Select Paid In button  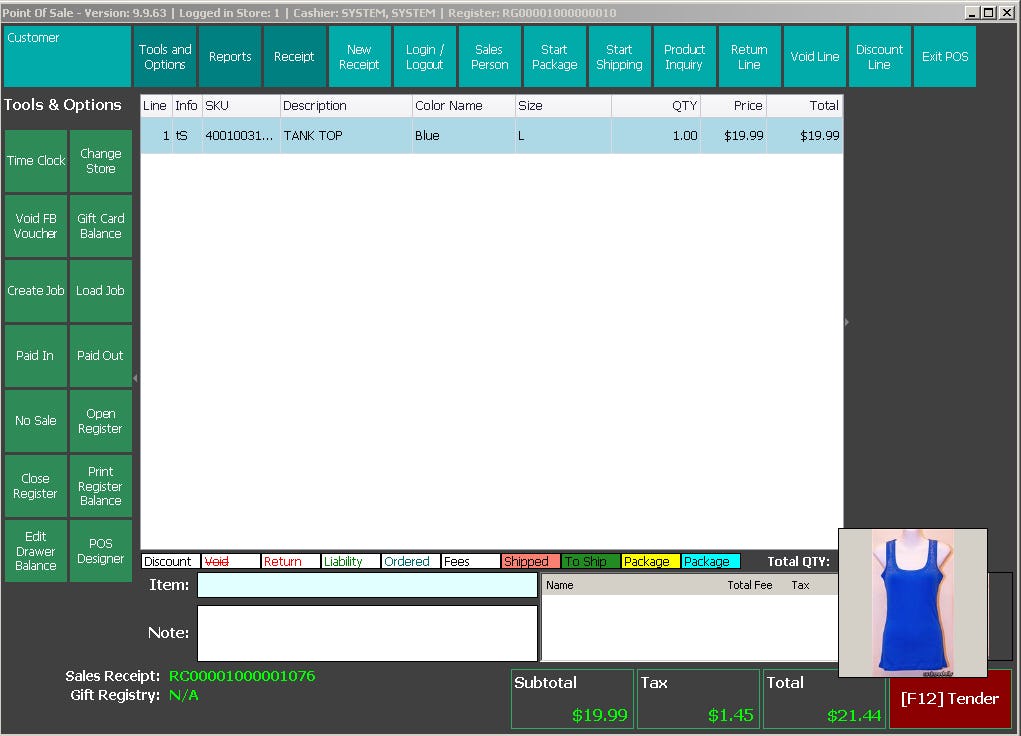click(x=36, y=356)
